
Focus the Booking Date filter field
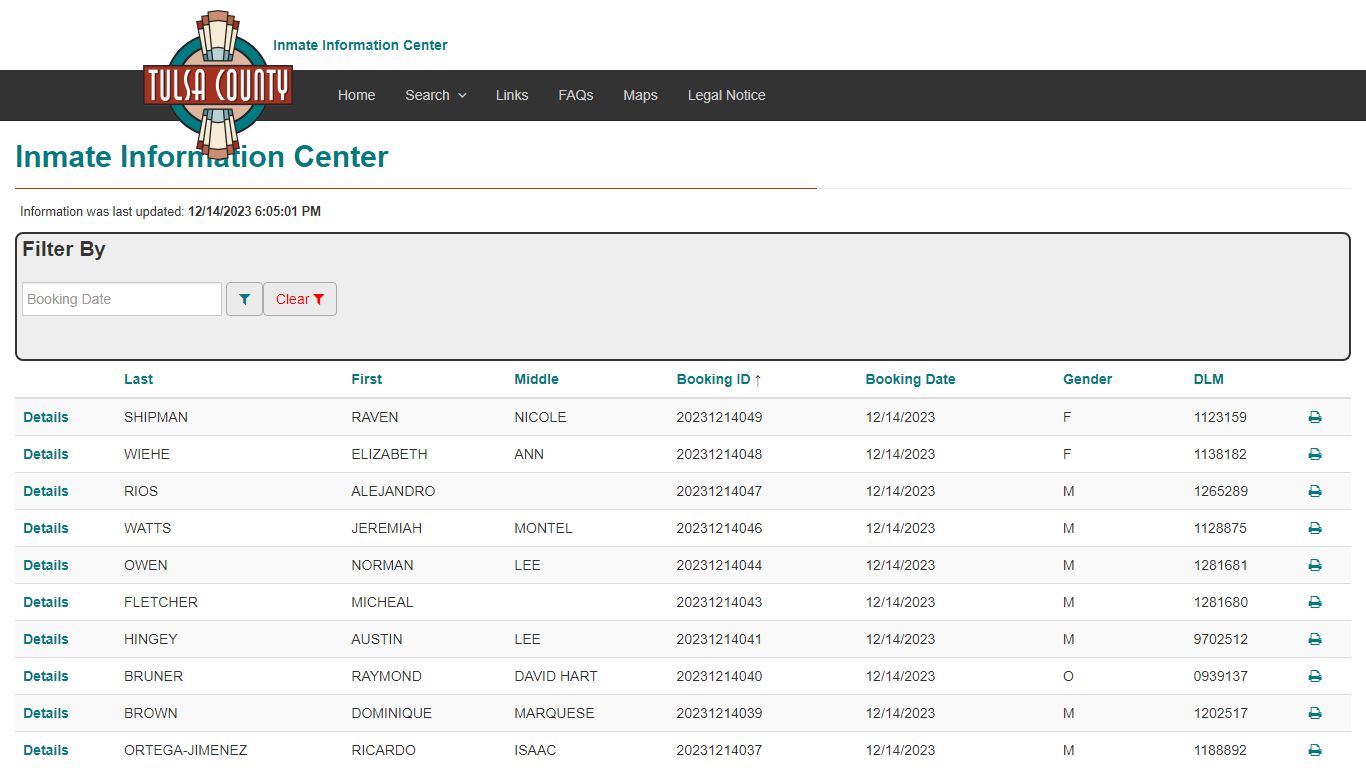tap(122, 299)
